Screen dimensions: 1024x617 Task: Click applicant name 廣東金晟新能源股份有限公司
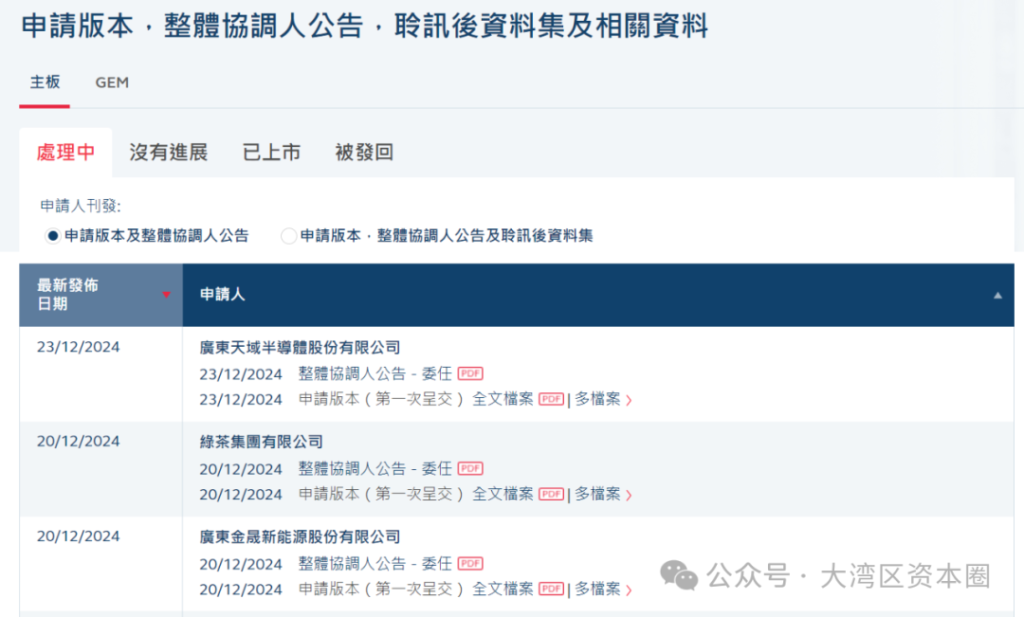tap(300, 537)
